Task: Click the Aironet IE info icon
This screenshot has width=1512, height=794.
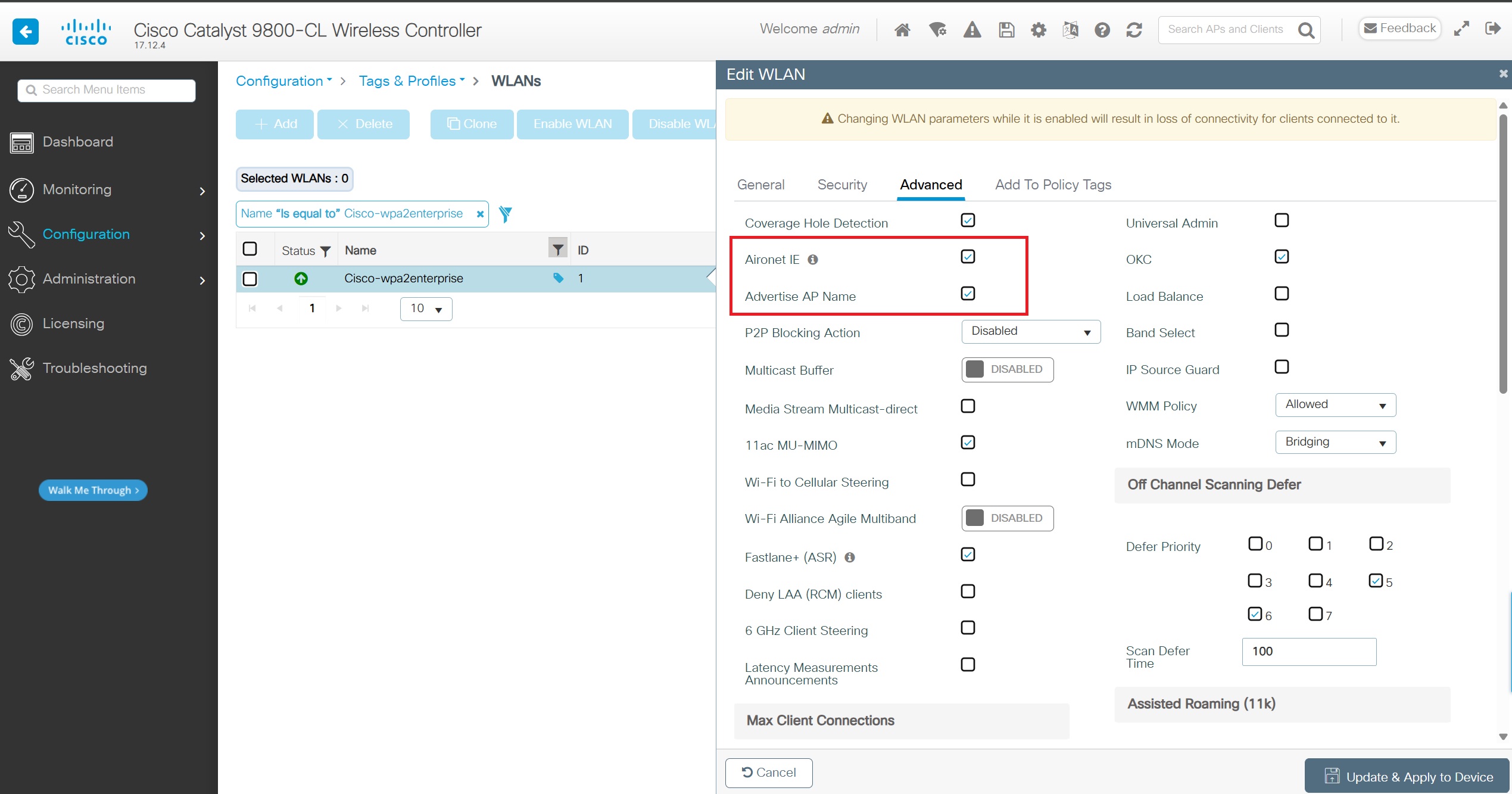Action: pyautogui.click(x=813, y=260)
